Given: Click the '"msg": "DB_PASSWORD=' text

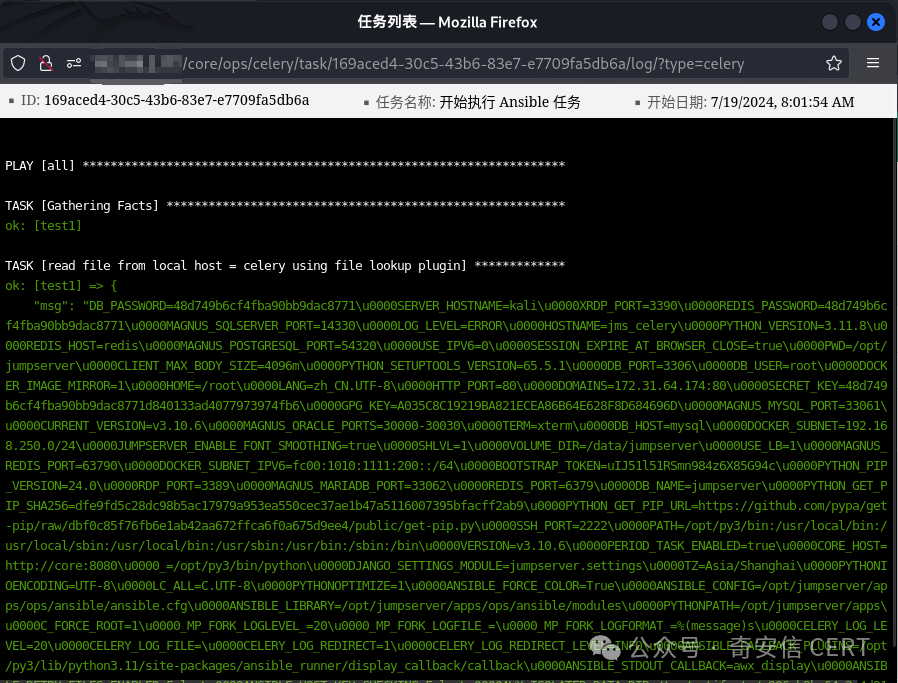Looking at the screenshot, I should (x=103, y=306).
